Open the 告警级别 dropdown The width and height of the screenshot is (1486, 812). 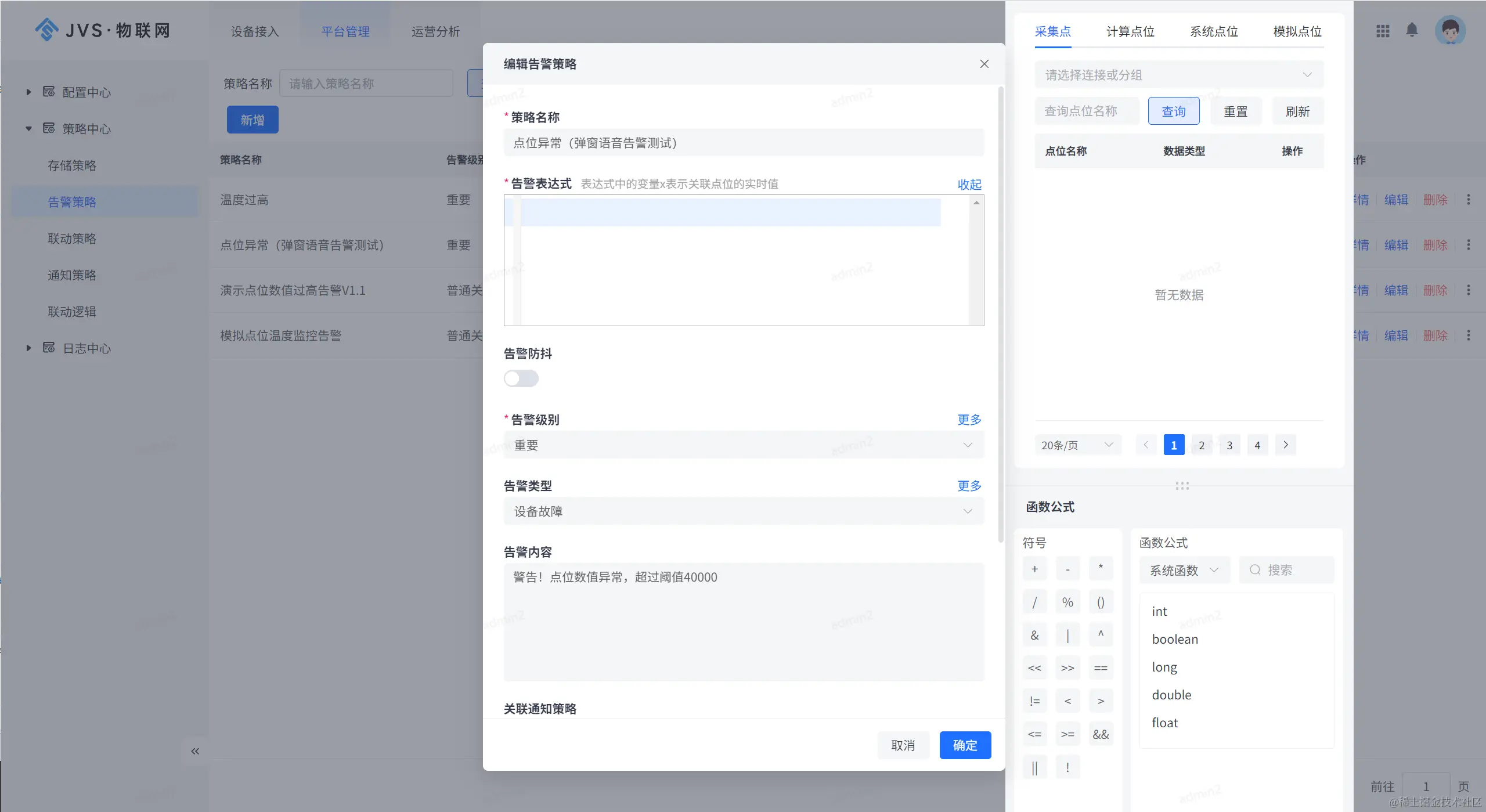coord(743,445)
